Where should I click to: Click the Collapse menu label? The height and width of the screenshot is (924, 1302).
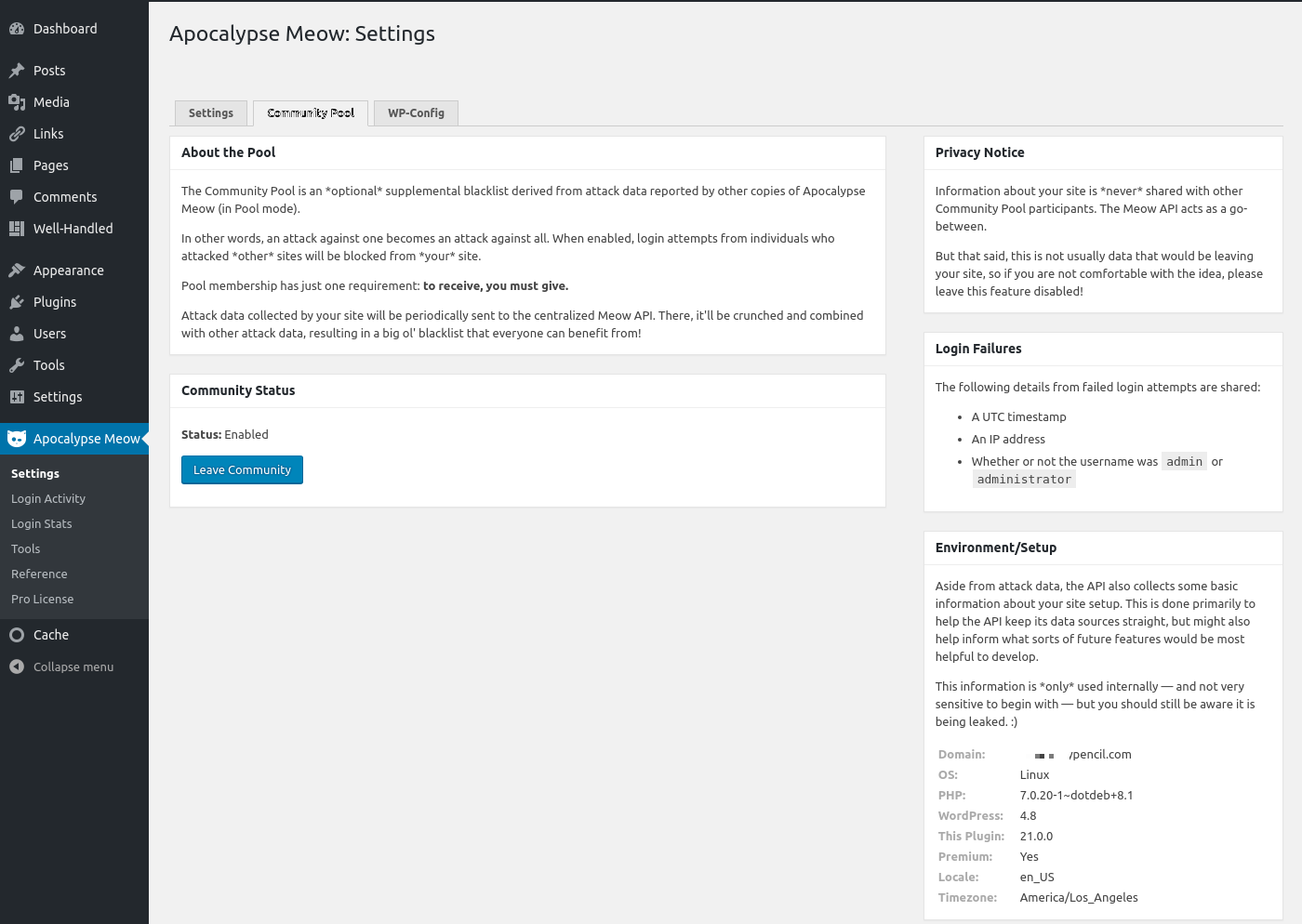tap(73, 667)
